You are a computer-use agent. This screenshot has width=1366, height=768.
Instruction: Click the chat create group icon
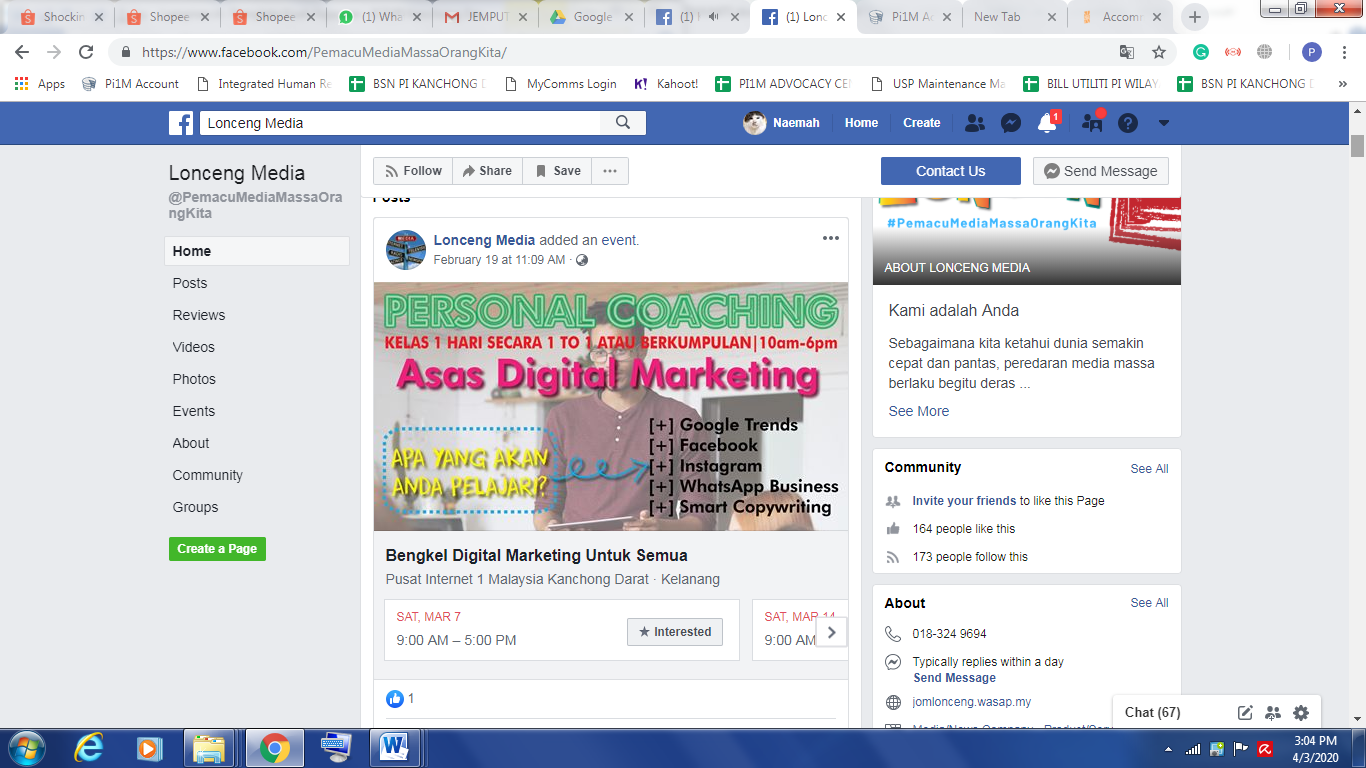1273,712
